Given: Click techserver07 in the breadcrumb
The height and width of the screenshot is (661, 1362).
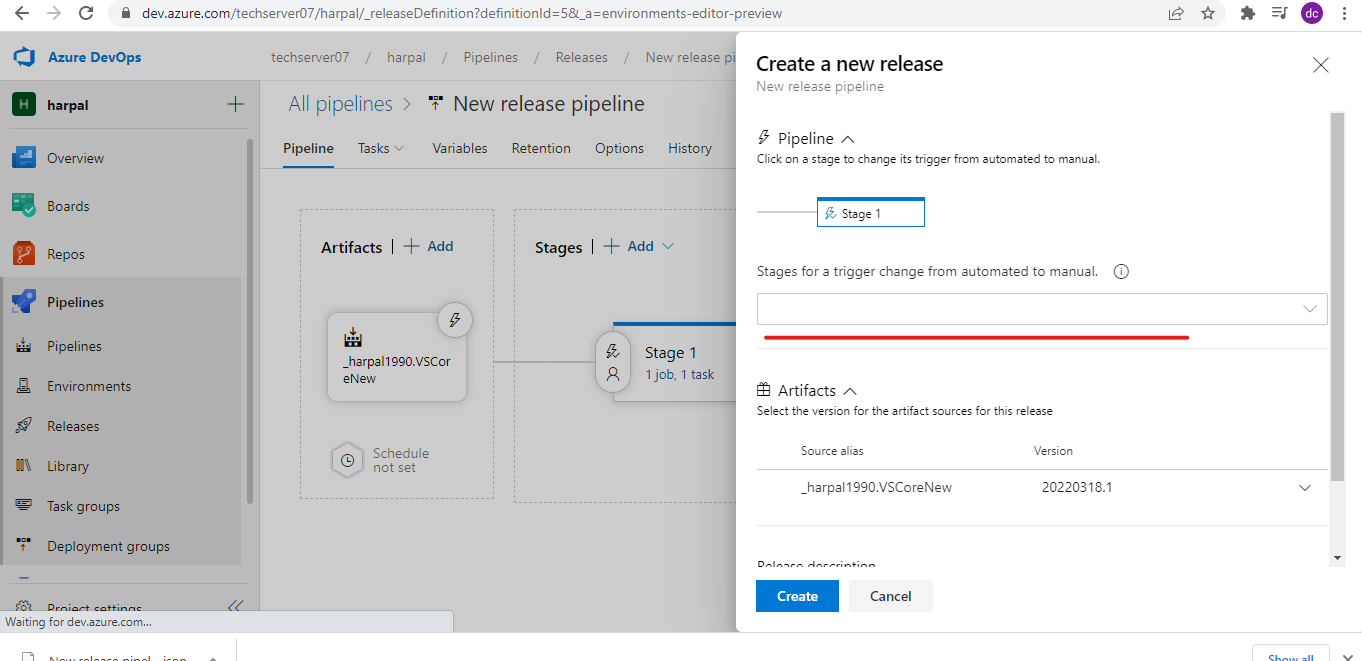Looking at the screenshot, I should tap(310, 57).
